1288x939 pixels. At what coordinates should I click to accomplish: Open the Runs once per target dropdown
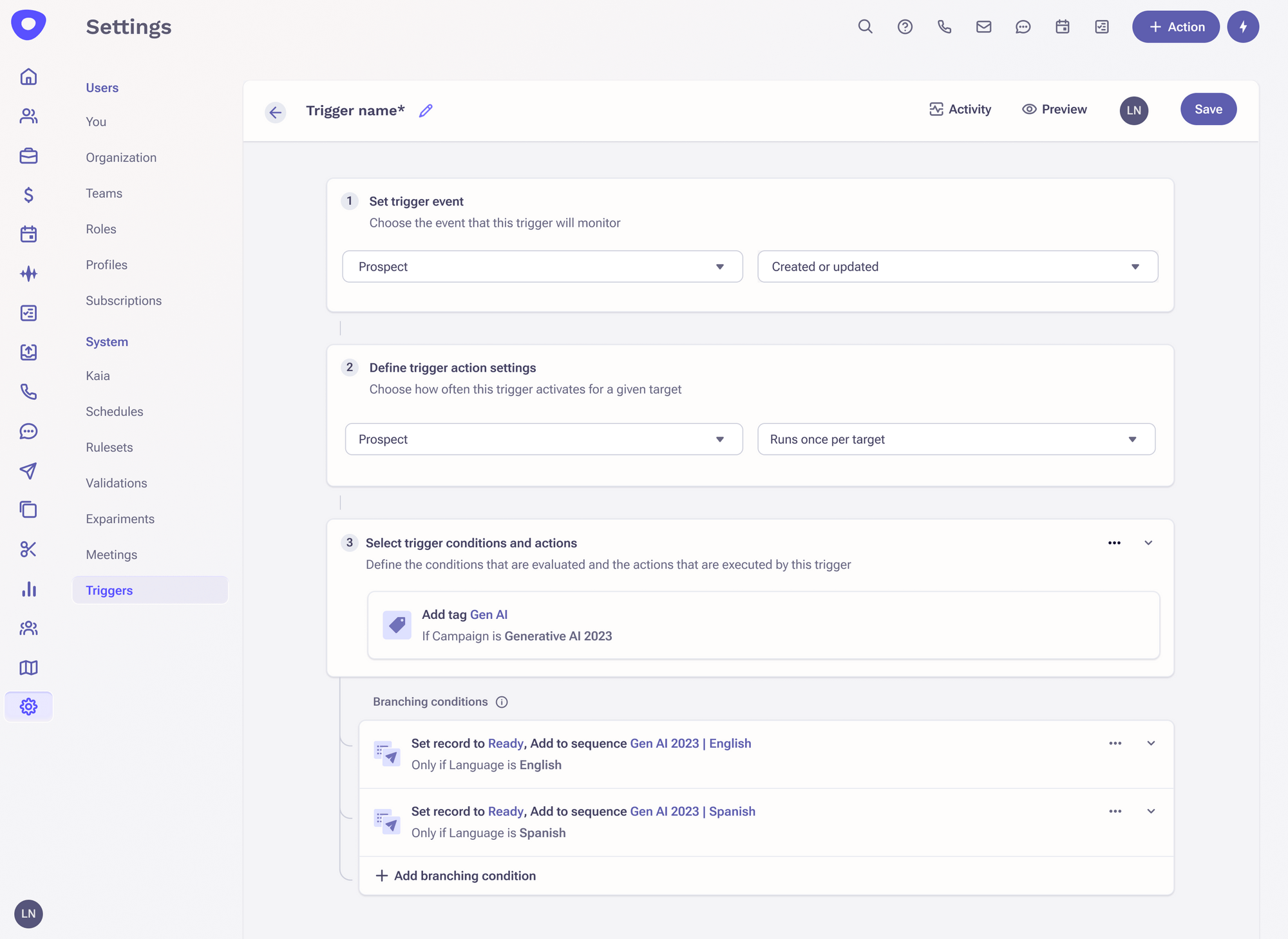click(956, 439)
